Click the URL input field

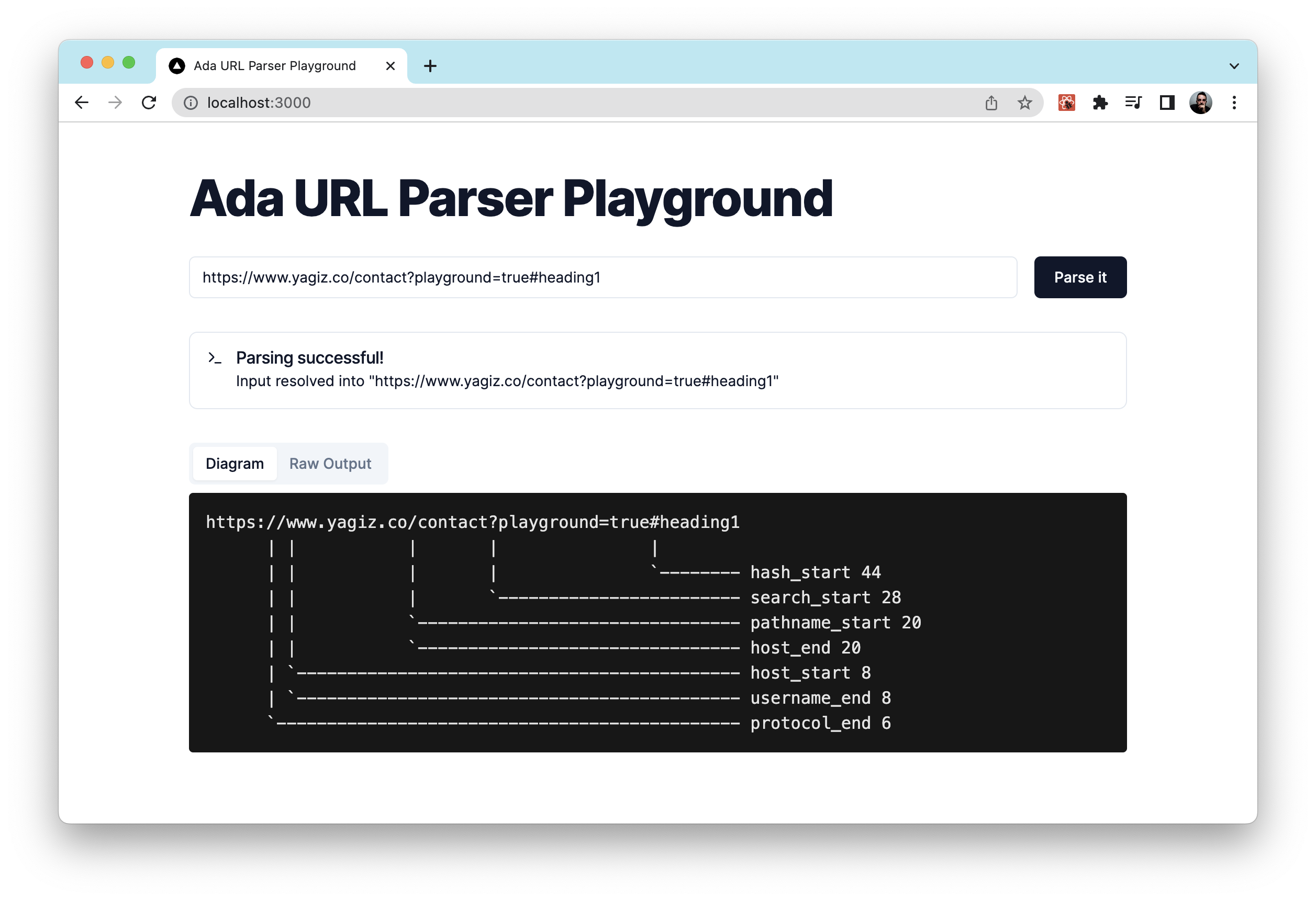click(x=603, y=277)
